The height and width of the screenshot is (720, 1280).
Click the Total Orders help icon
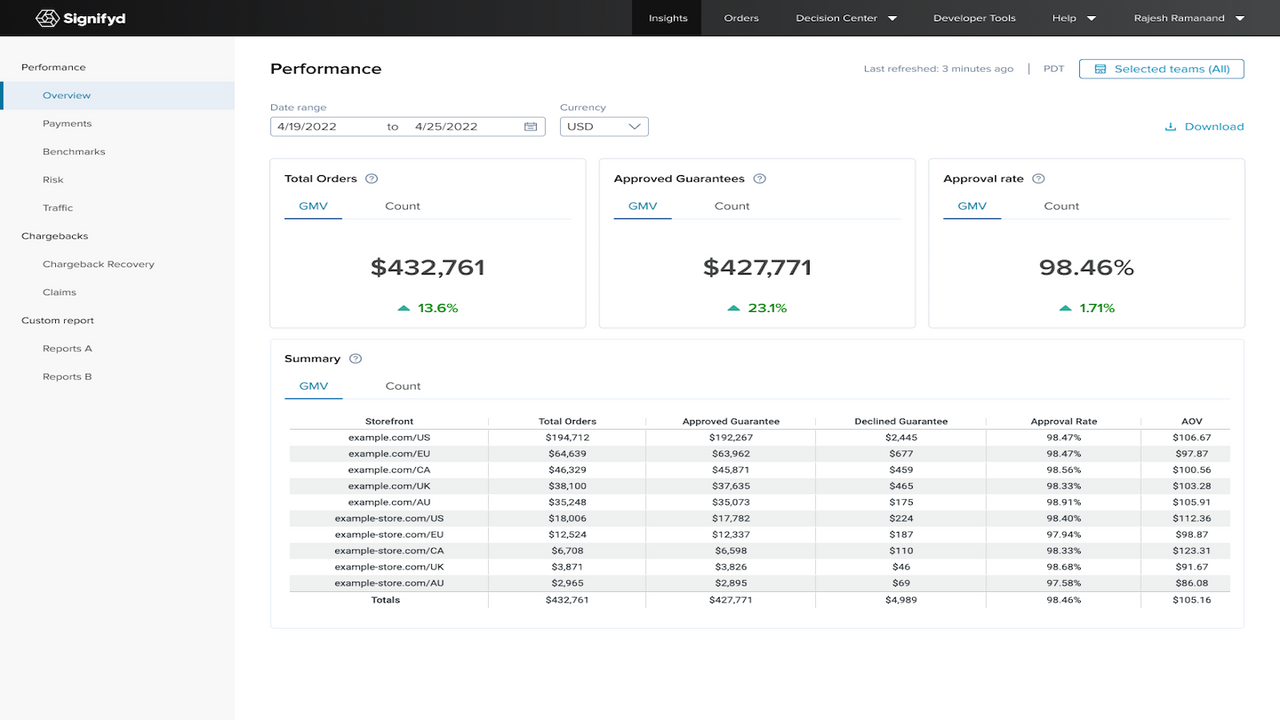tap(372, 179)
